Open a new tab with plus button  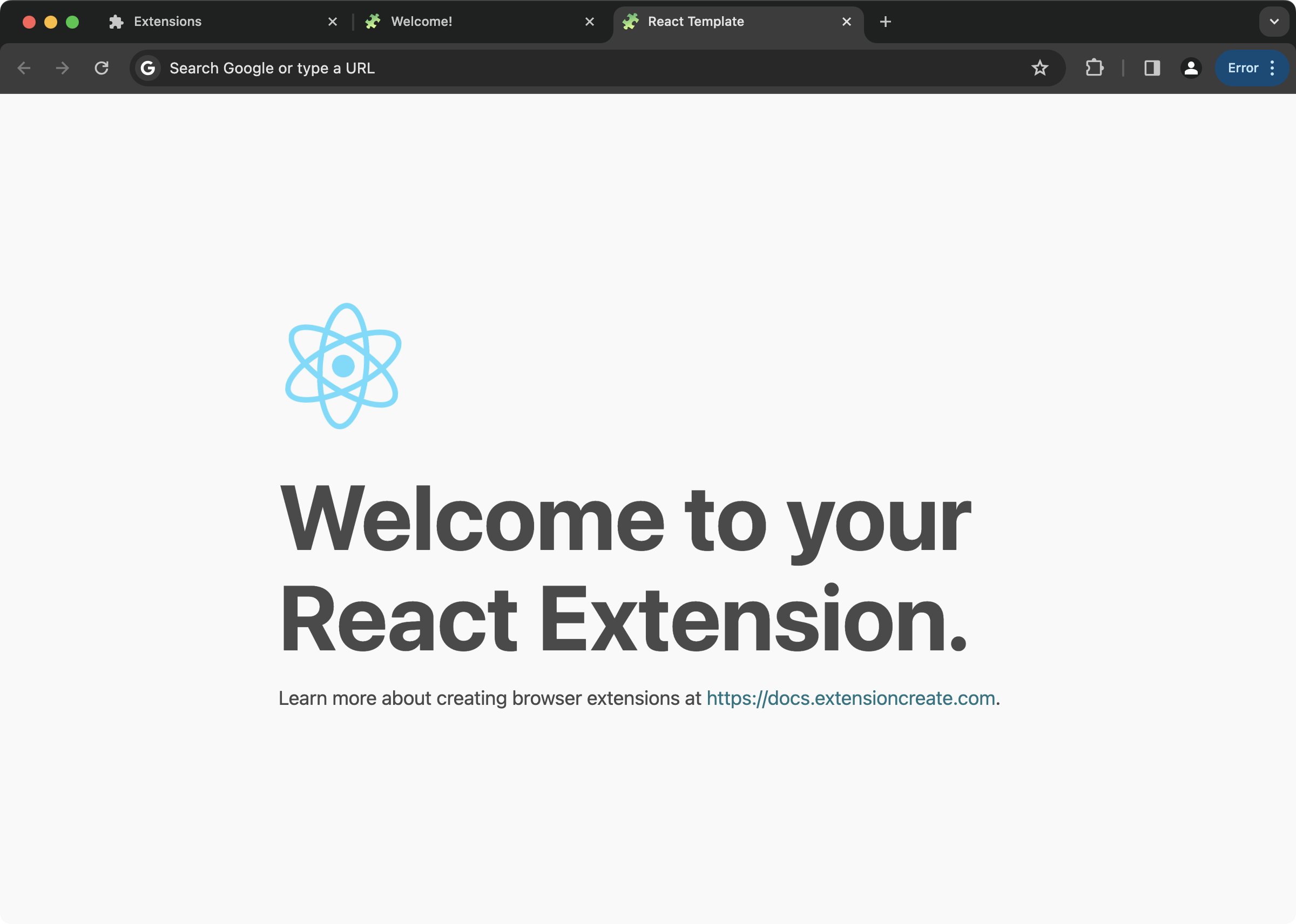(885, 22)
